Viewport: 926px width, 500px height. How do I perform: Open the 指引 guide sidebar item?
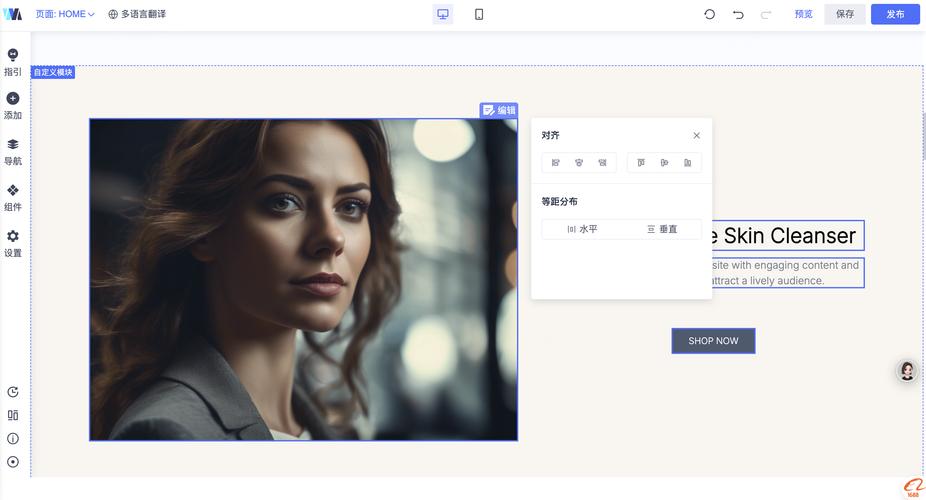(x=13, y=61)
